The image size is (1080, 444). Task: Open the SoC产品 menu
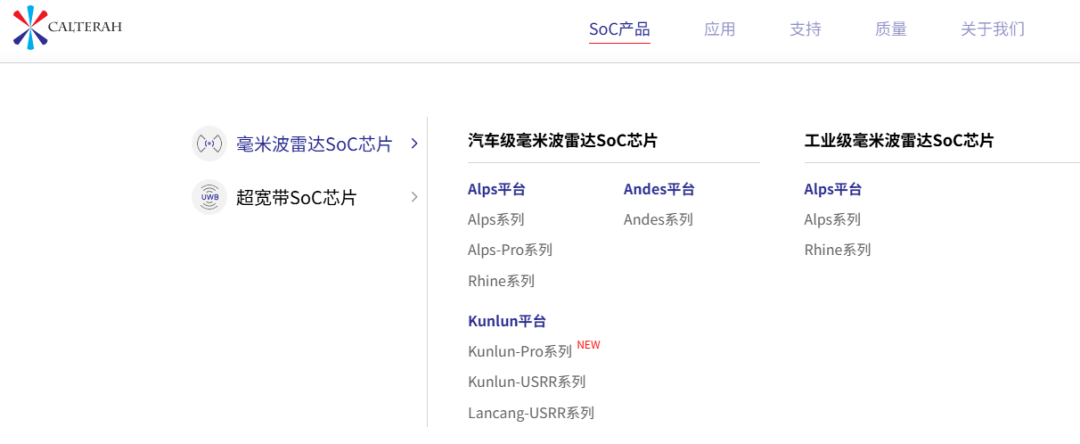click(x=619, y=29)
